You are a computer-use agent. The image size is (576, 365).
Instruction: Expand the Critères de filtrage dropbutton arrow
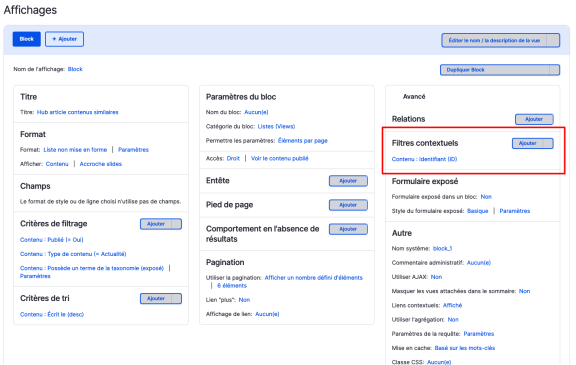(x=177, y=224)
